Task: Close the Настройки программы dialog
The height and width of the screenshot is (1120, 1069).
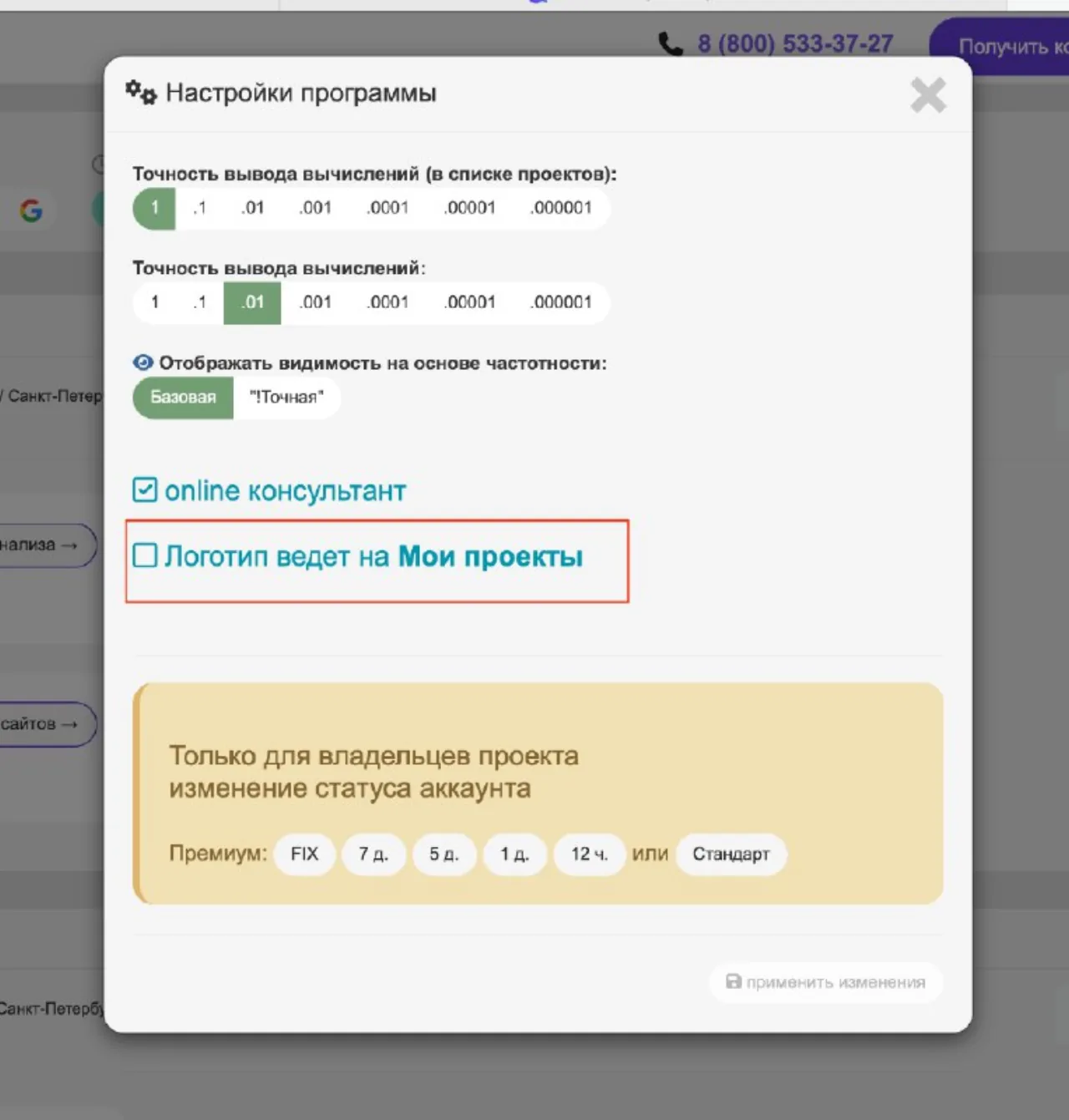Action: point(928,94)
